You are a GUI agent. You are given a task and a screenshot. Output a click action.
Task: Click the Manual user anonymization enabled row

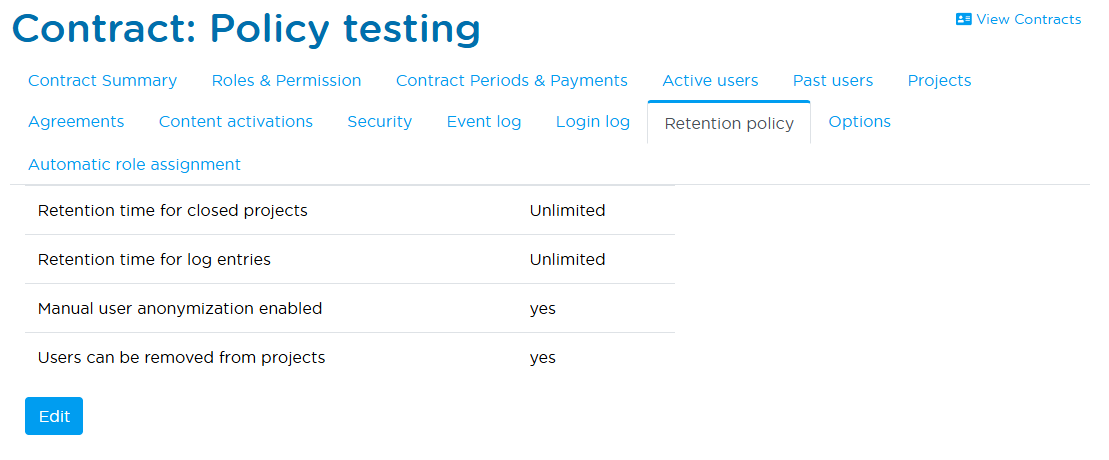(x=349, y=308)
